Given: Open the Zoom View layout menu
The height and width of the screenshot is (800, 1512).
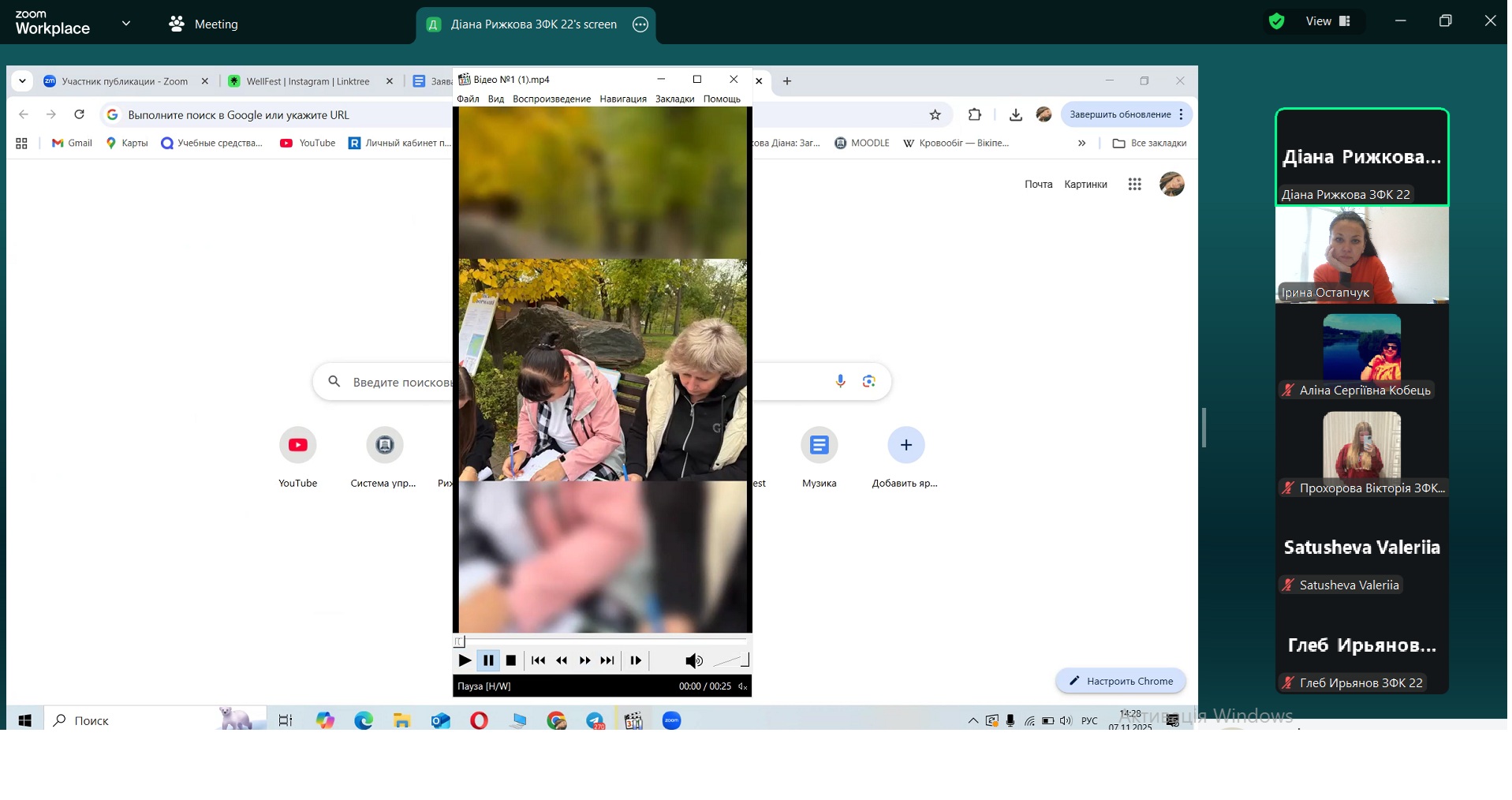Looking at the screenshot, I should (1328, 22).
